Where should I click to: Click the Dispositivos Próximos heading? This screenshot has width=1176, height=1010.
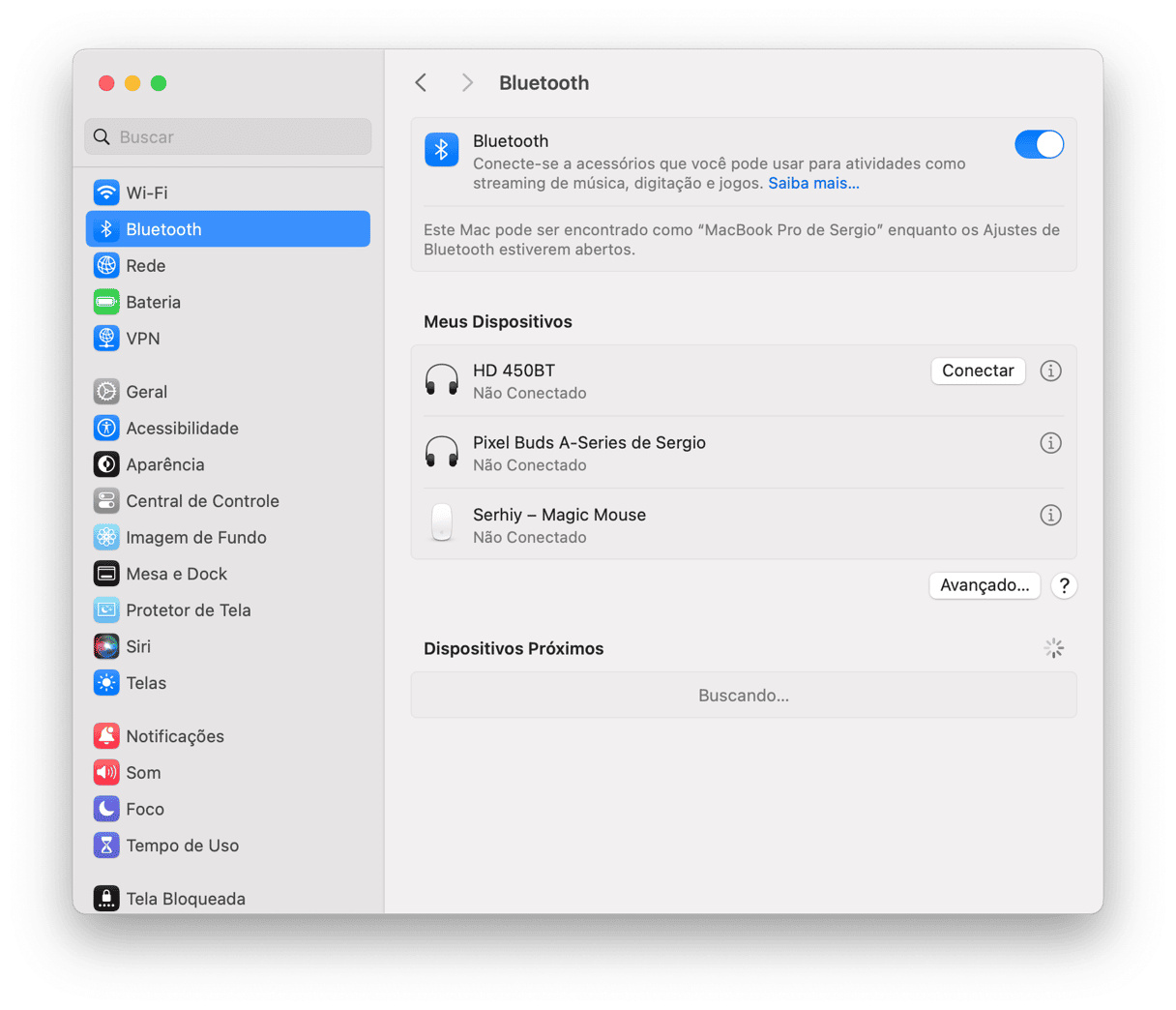tap(514, 648)
